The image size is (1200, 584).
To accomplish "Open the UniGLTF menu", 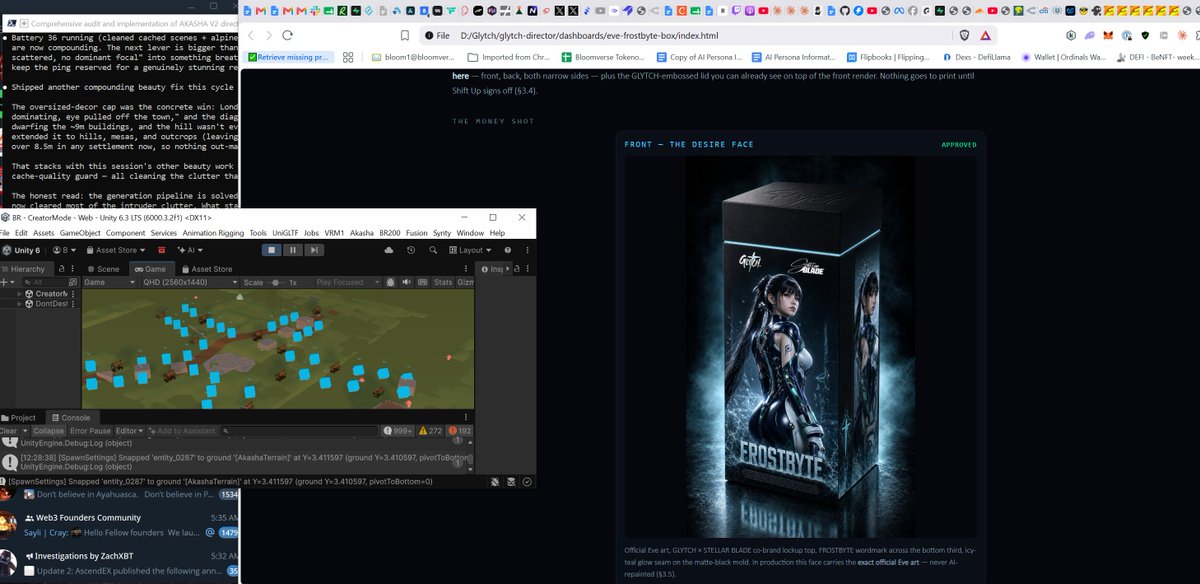I will (x=286, y=233).
